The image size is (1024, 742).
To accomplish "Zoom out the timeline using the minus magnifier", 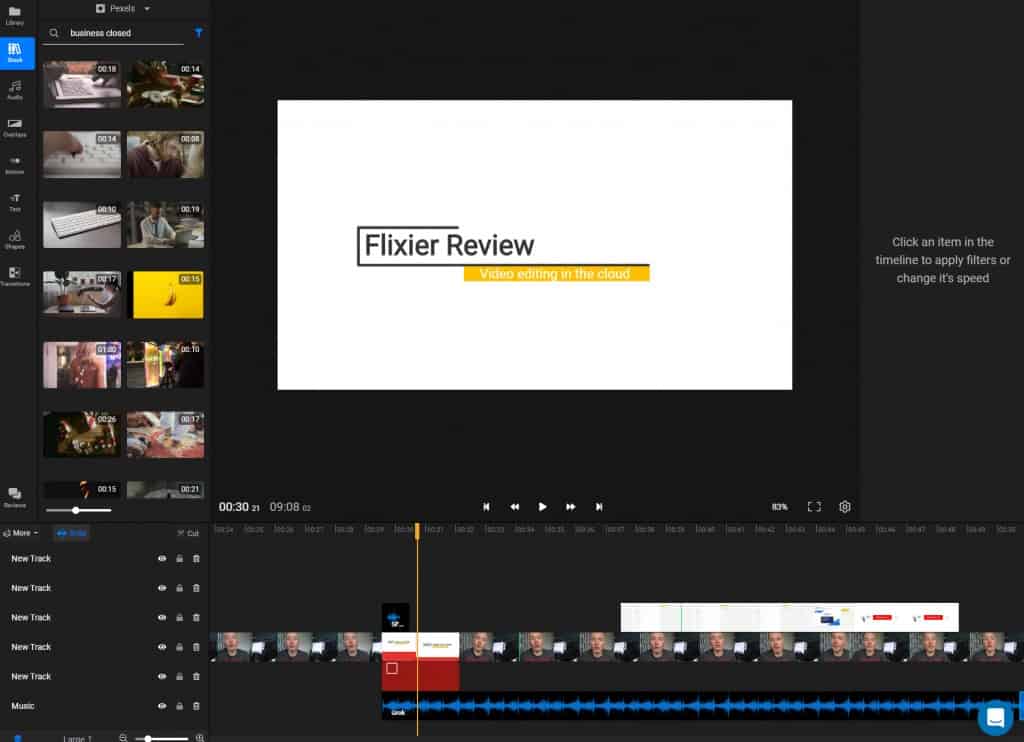I will 123,738.
